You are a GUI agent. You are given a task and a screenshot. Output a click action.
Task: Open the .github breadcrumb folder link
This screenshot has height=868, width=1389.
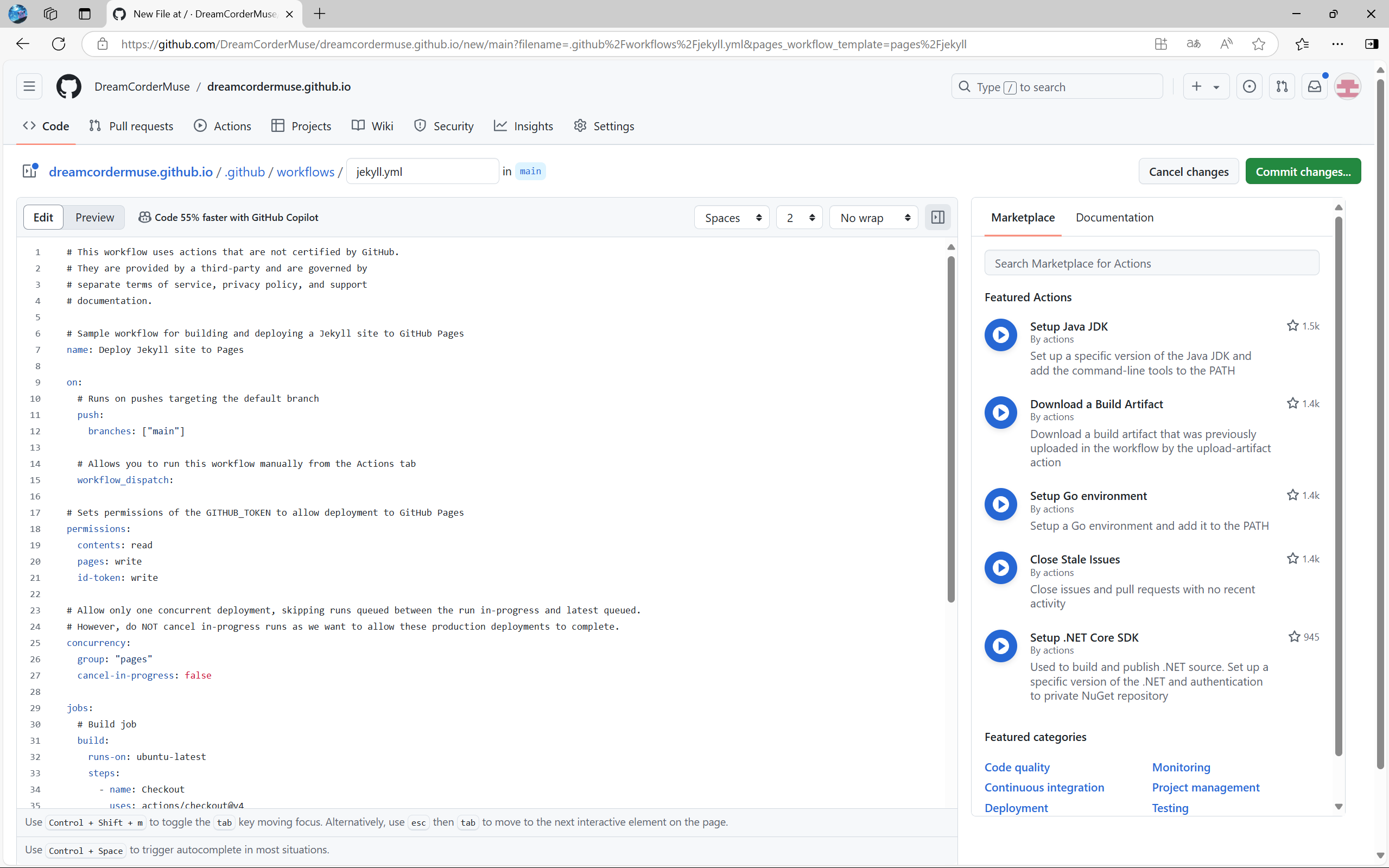pyautogui.click(x=245, y=172)
